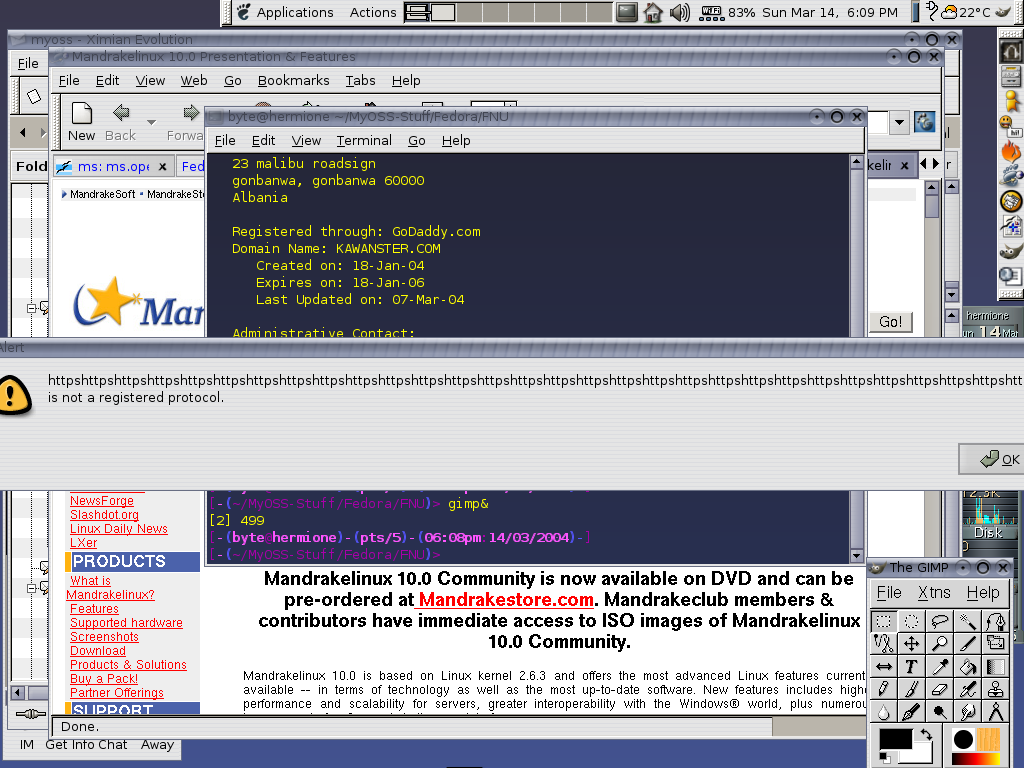Select GIMP Move tool

911,644
